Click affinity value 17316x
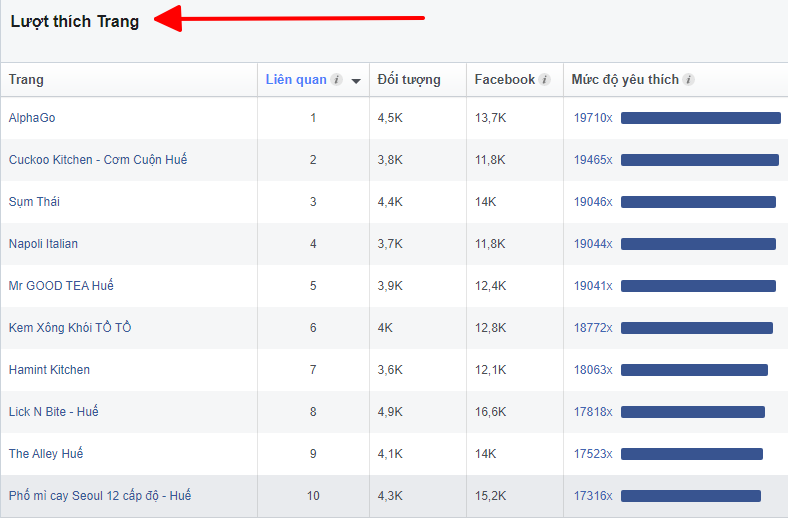The height and width of the screenshot is (518, 788). [x=593, y=495]
